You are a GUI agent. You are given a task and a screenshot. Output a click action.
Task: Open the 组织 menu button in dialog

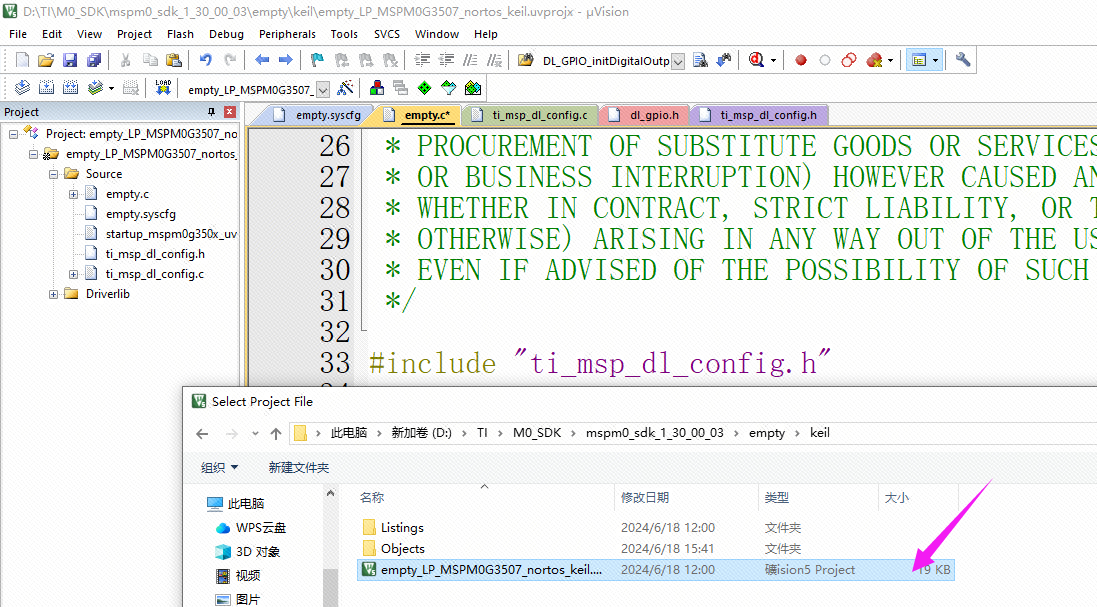(x=219, y=467)
